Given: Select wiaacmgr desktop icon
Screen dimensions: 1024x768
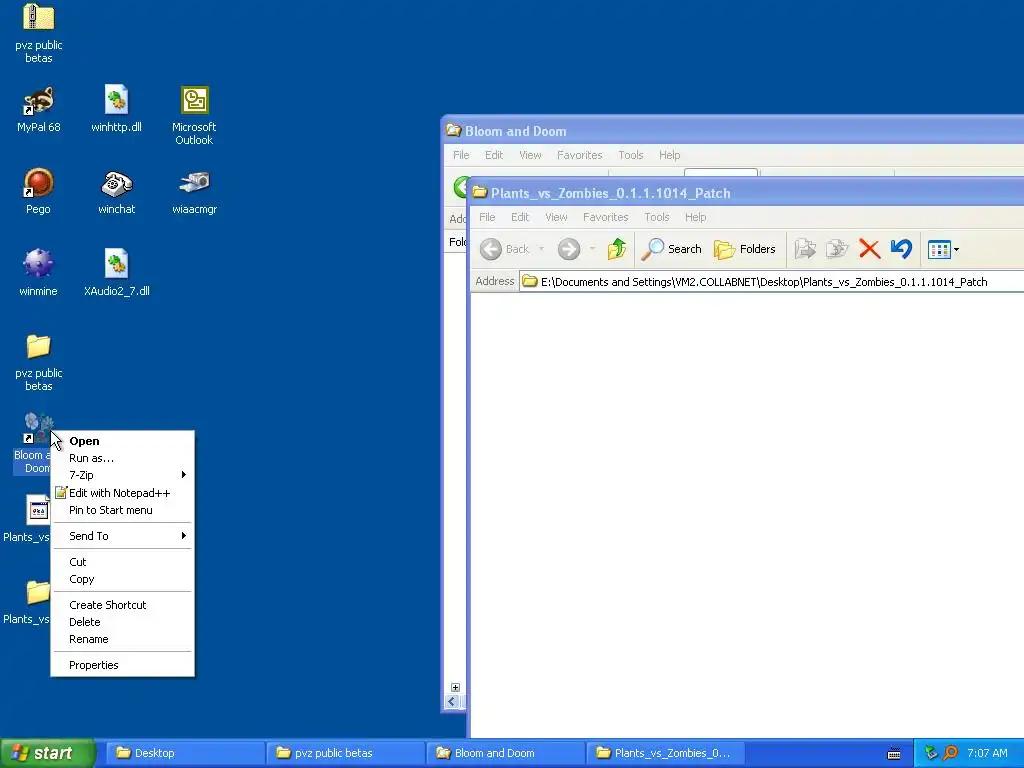Looking at the screenshot, I should pyautogui.click(x=194, y=183).
